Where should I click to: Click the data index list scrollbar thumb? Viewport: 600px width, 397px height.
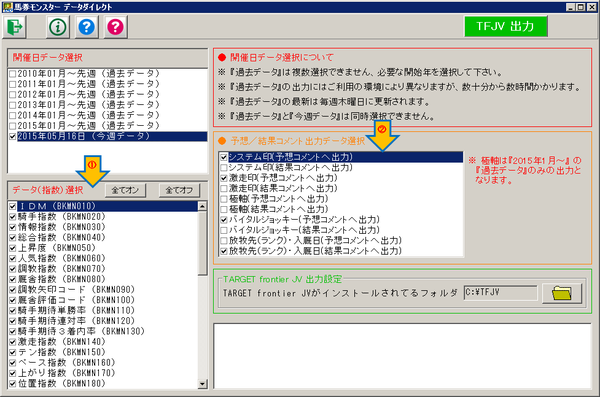tap(202, 243)
